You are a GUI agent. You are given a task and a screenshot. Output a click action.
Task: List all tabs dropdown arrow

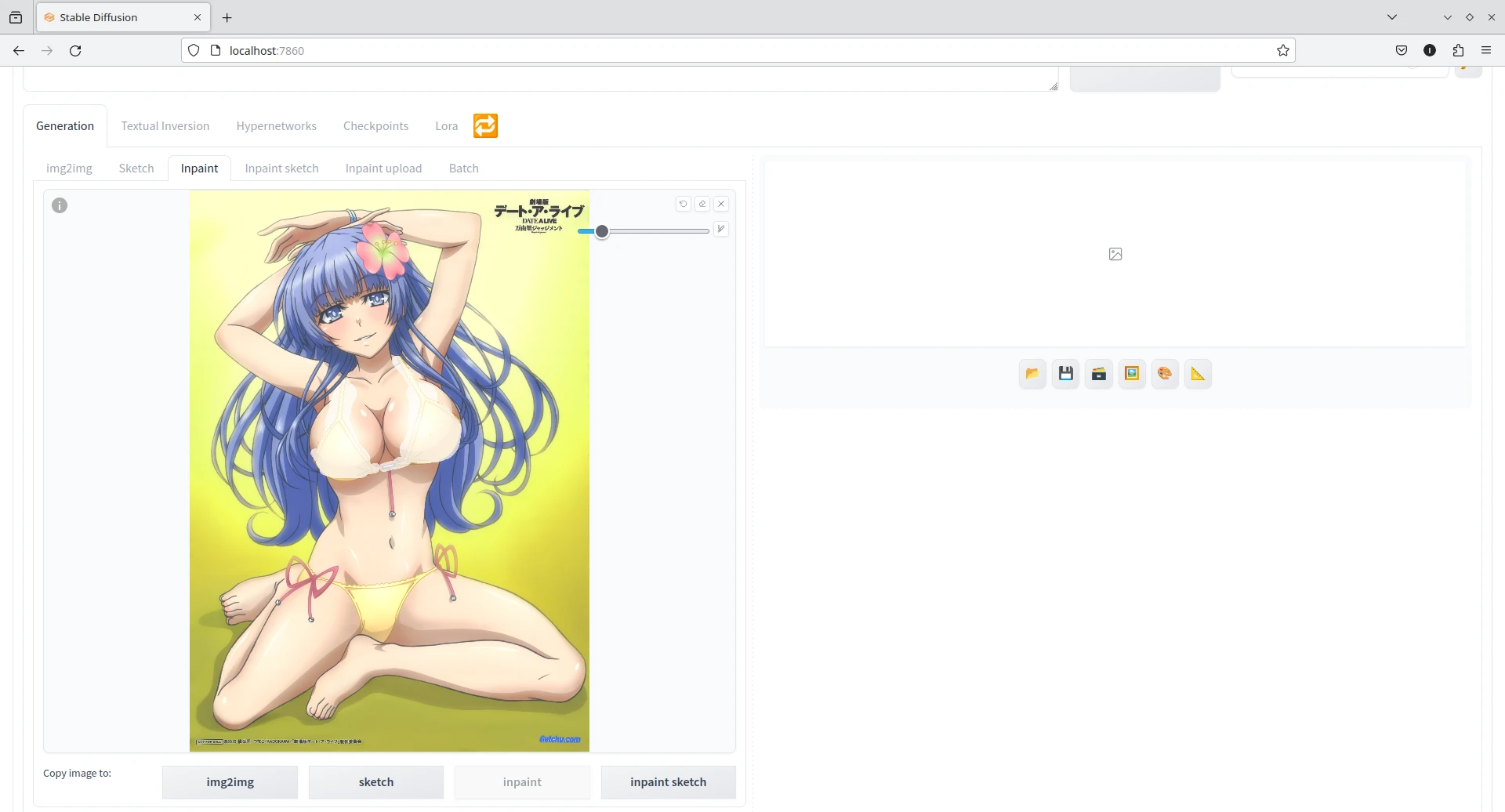(x=1392, y=17)
